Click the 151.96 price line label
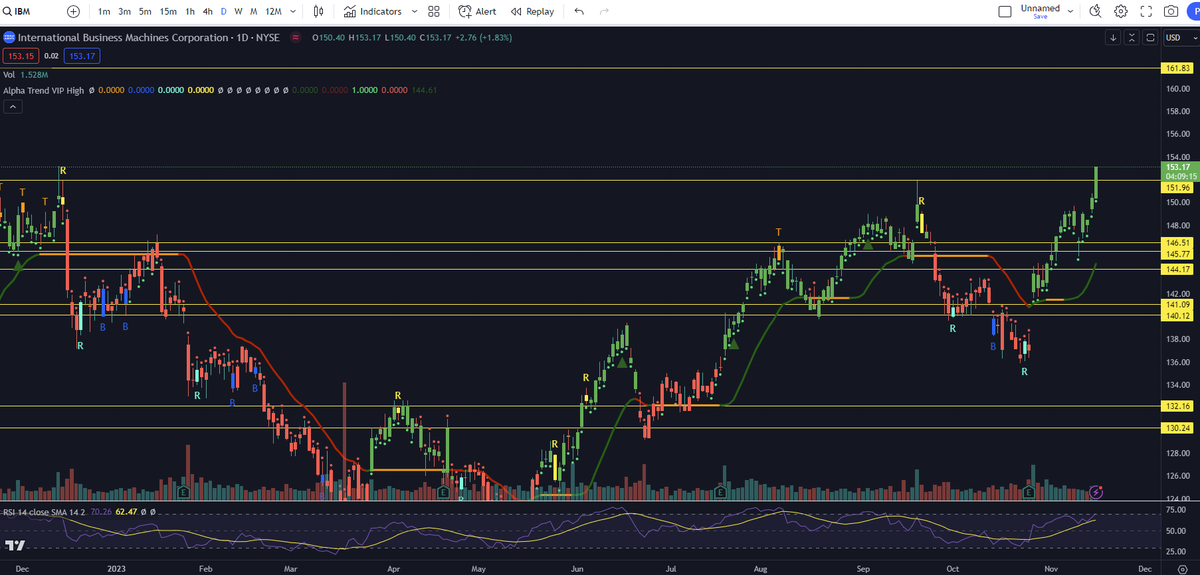 (1178, 187)
